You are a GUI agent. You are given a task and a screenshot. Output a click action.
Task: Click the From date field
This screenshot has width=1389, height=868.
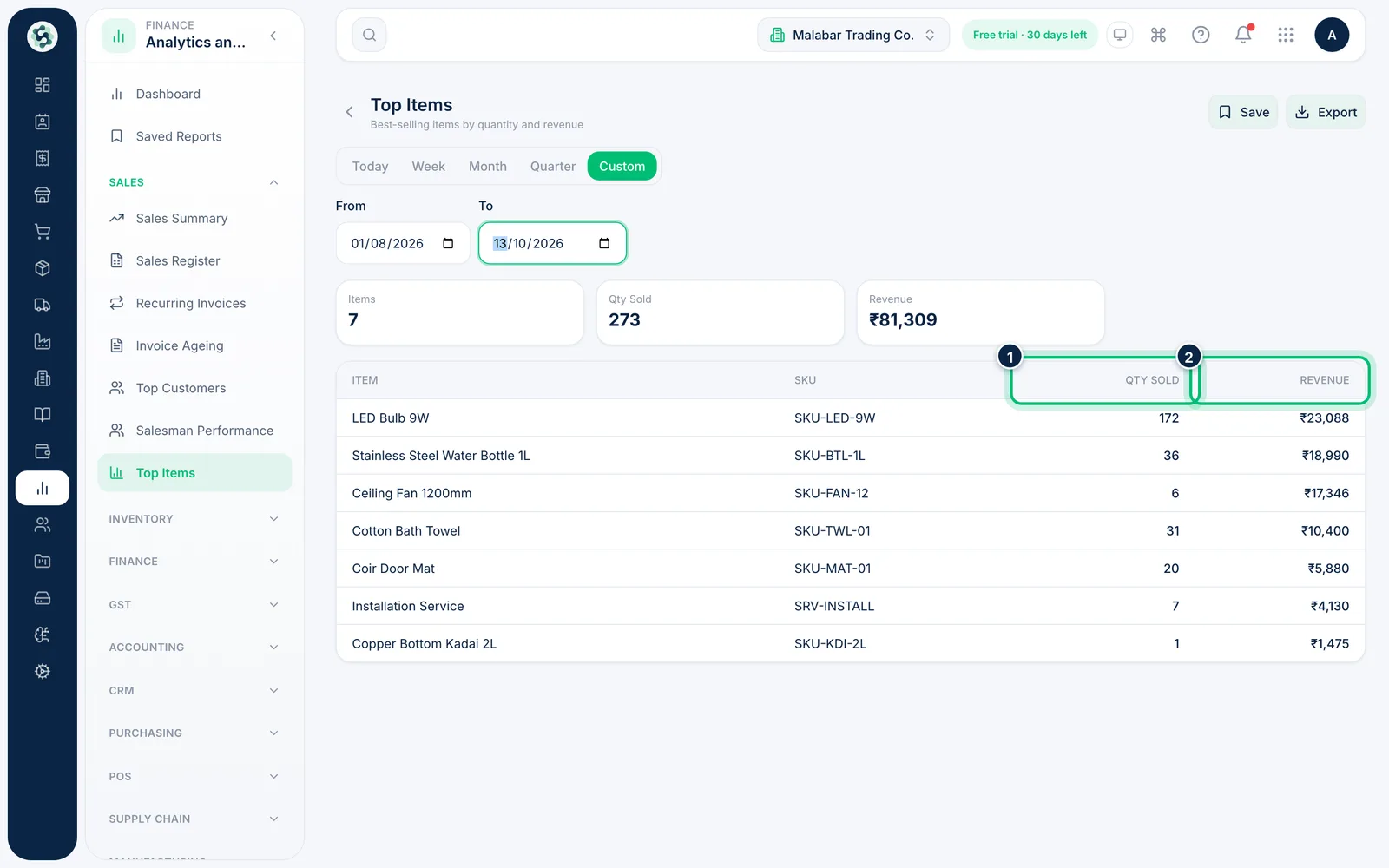(403, 243)
